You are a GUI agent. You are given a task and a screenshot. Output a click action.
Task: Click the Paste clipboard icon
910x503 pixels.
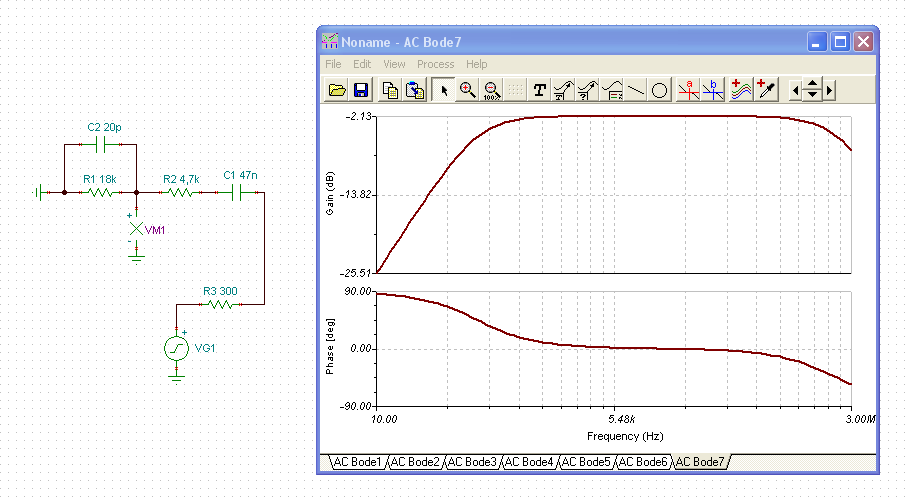pyautogui.click(x=415, y=91)
